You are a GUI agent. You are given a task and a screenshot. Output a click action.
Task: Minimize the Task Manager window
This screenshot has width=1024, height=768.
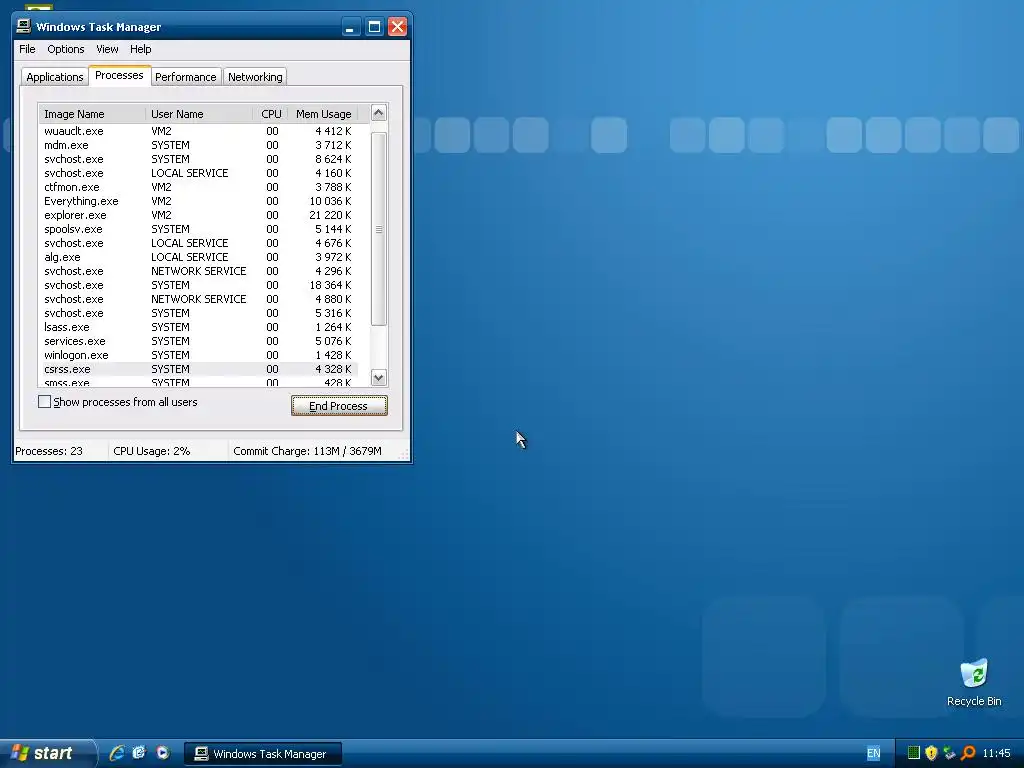tap(351, 27)
